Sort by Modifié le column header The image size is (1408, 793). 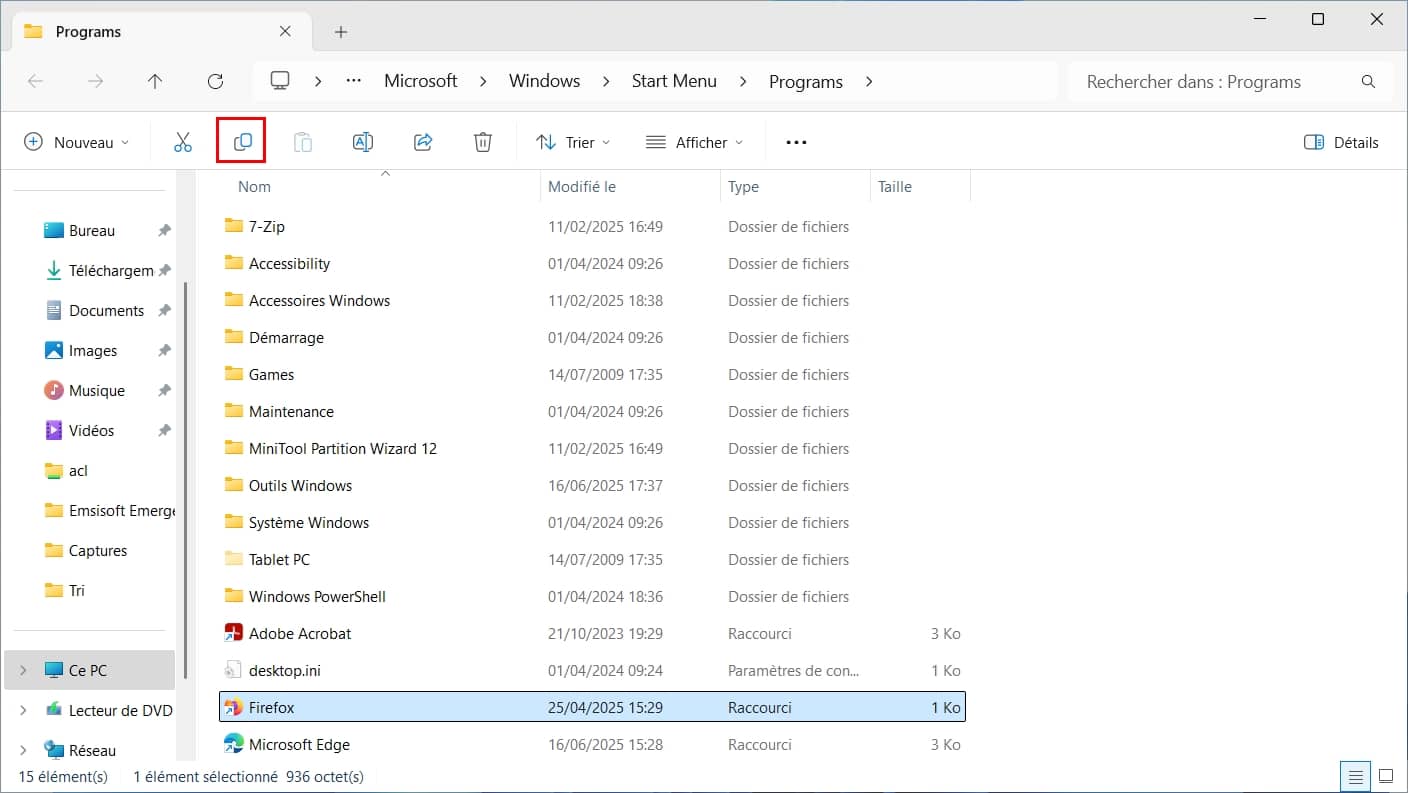pos(582,187)
